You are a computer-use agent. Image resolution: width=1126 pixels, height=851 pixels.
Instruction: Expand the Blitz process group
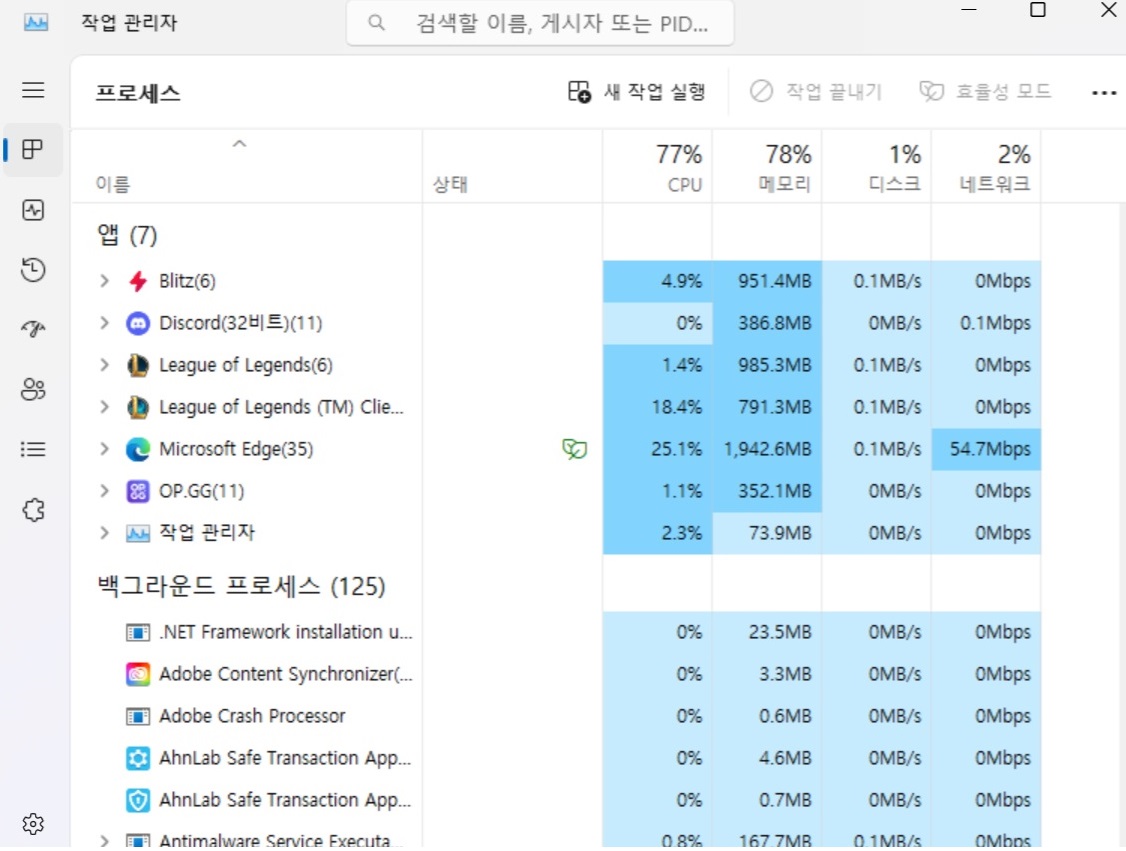[104, 281]
